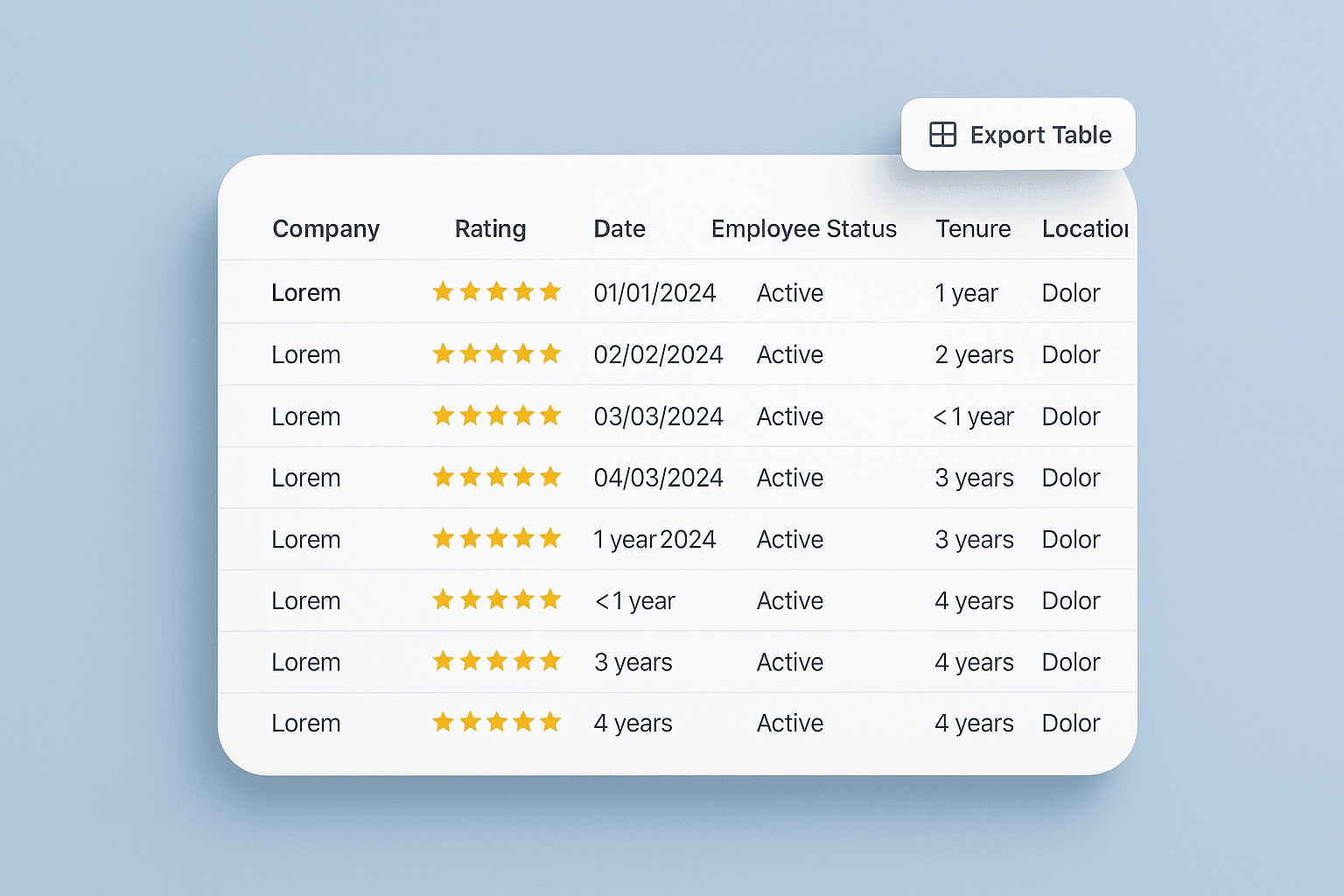The height and width of the screenshot is (896, 1344).
Task: Click the first star in row one
Action: [442, 292]
